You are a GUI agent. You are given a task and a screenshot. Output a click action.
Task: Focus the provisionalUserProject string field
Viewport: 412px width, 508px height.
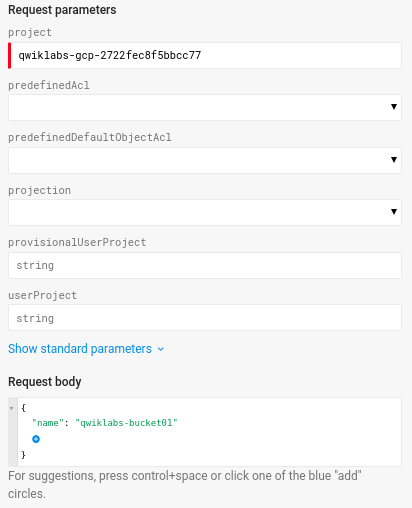pos(205,265)
